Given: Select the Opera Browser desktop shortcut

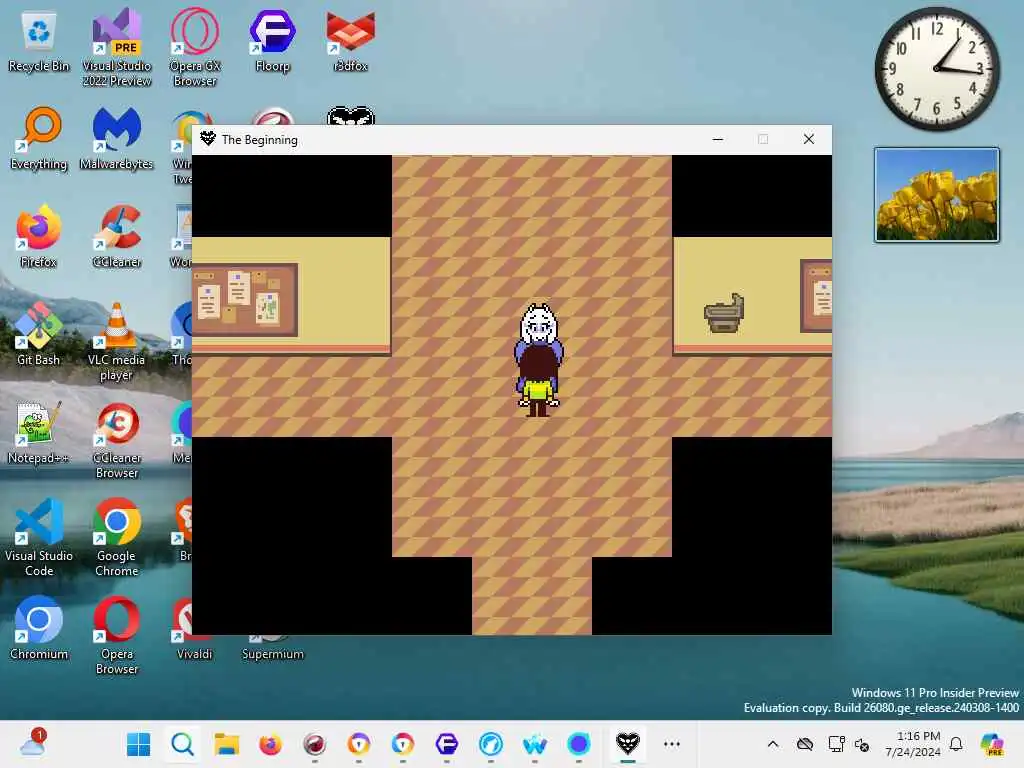Looking at the screenshot, I should (x=116, y=635).
